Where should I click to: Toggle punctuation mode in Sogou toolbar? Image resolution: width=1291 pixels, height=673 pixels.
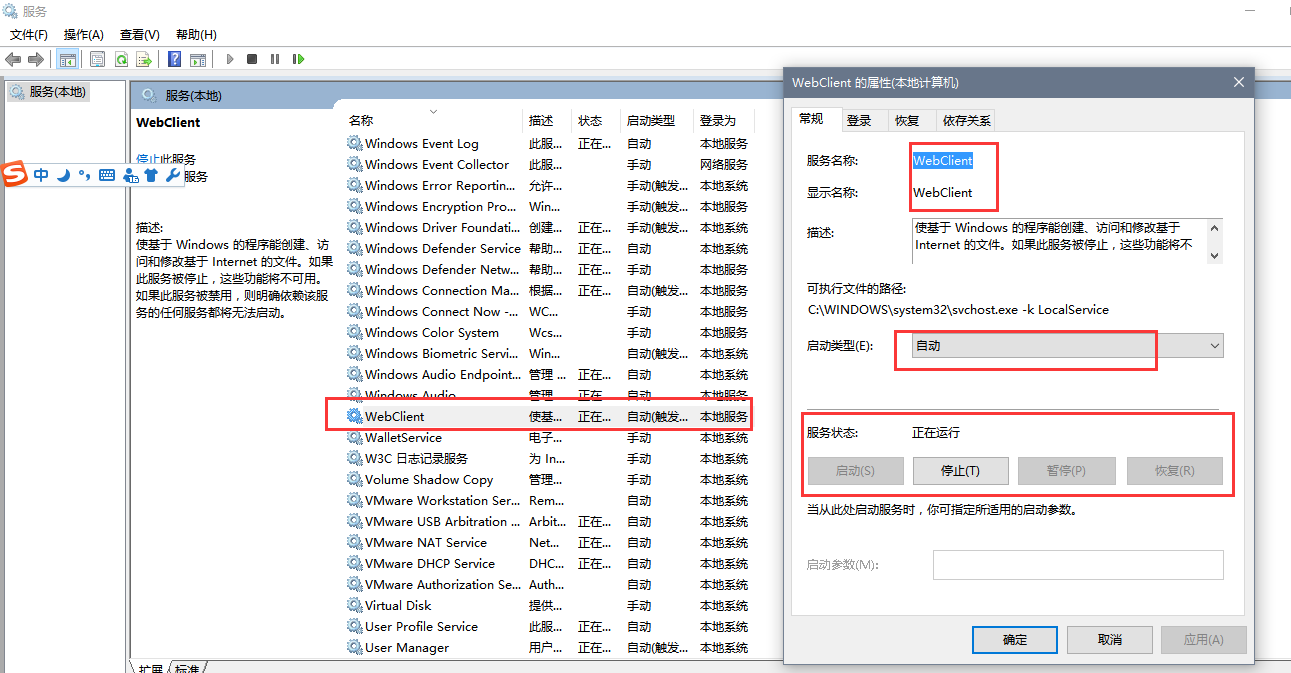85,175
